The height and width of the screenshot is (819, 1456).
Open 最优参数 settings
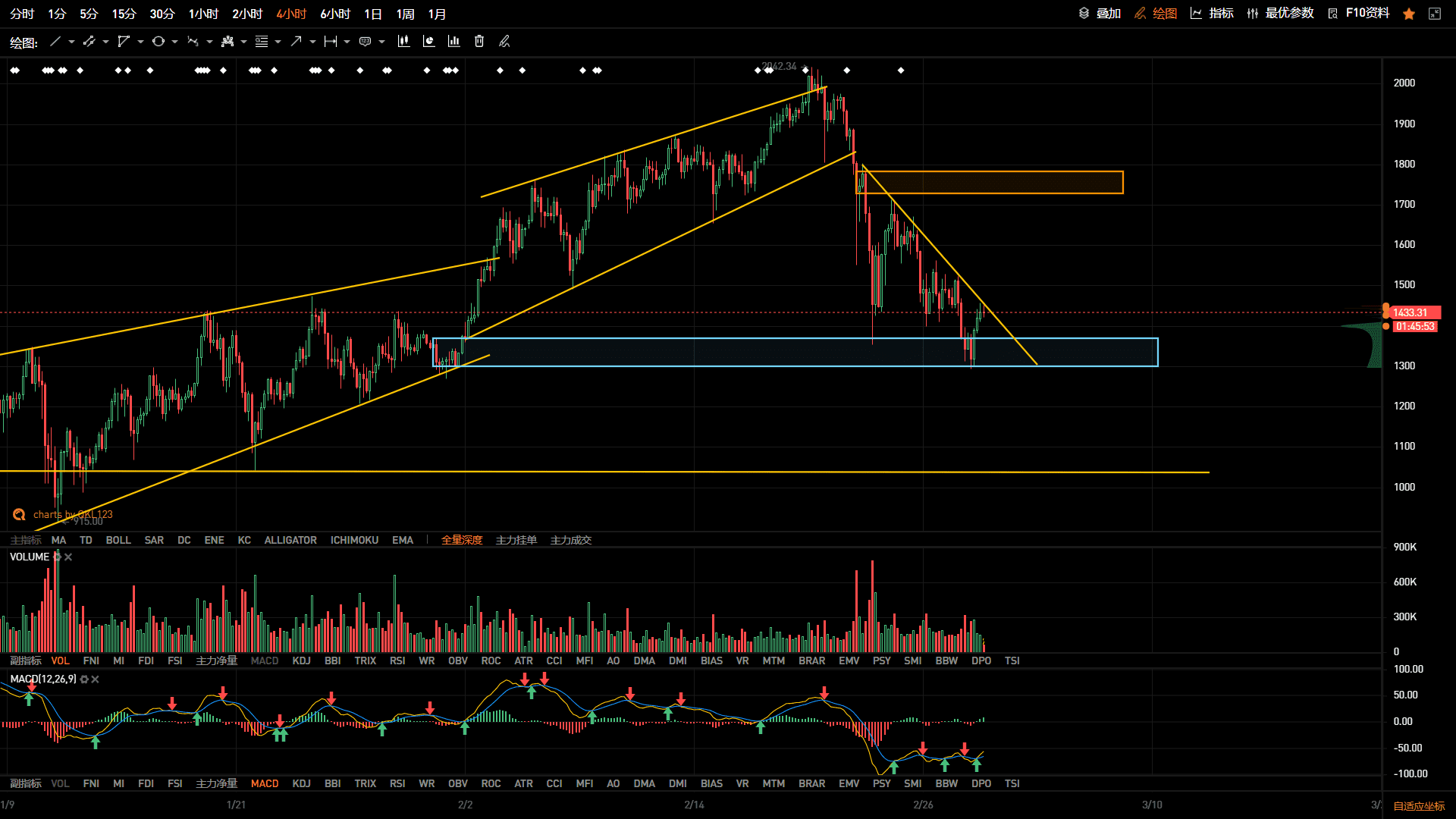coord(1280,14)
